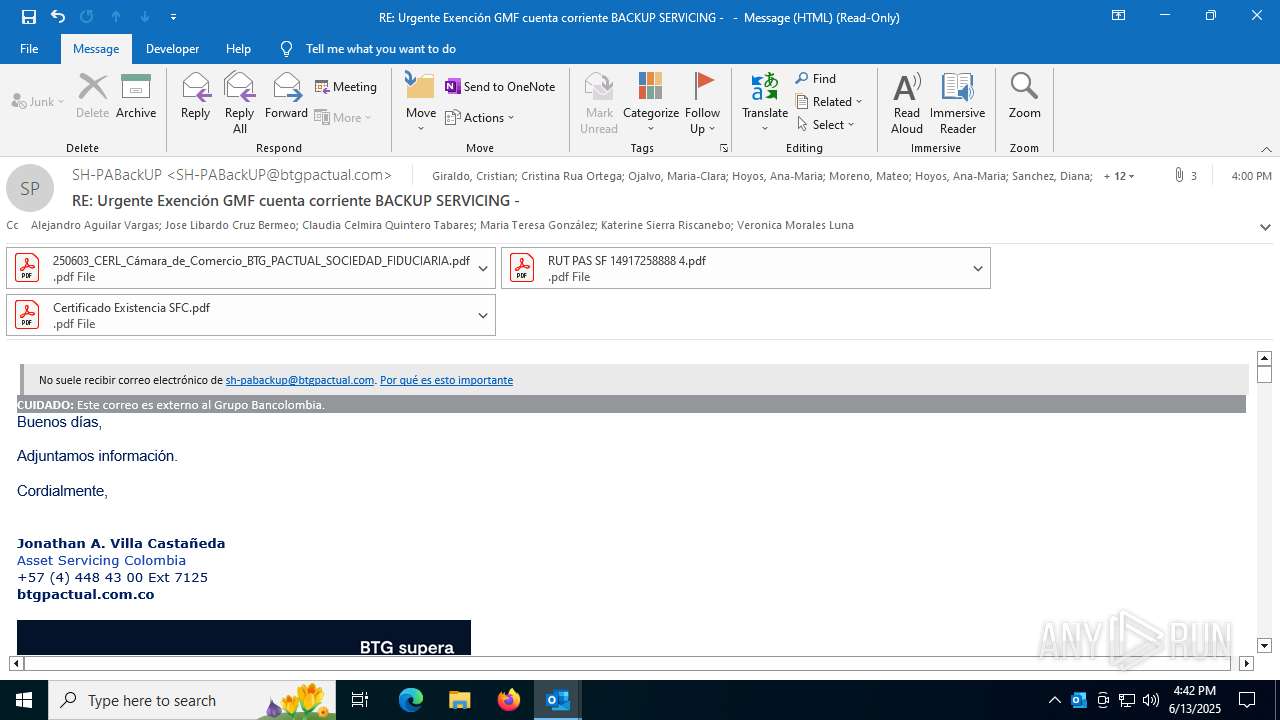Viewport: 1280px width, 720px height.
Task: Show the additional +12 recipients
Action: (x=1119, y=176)
